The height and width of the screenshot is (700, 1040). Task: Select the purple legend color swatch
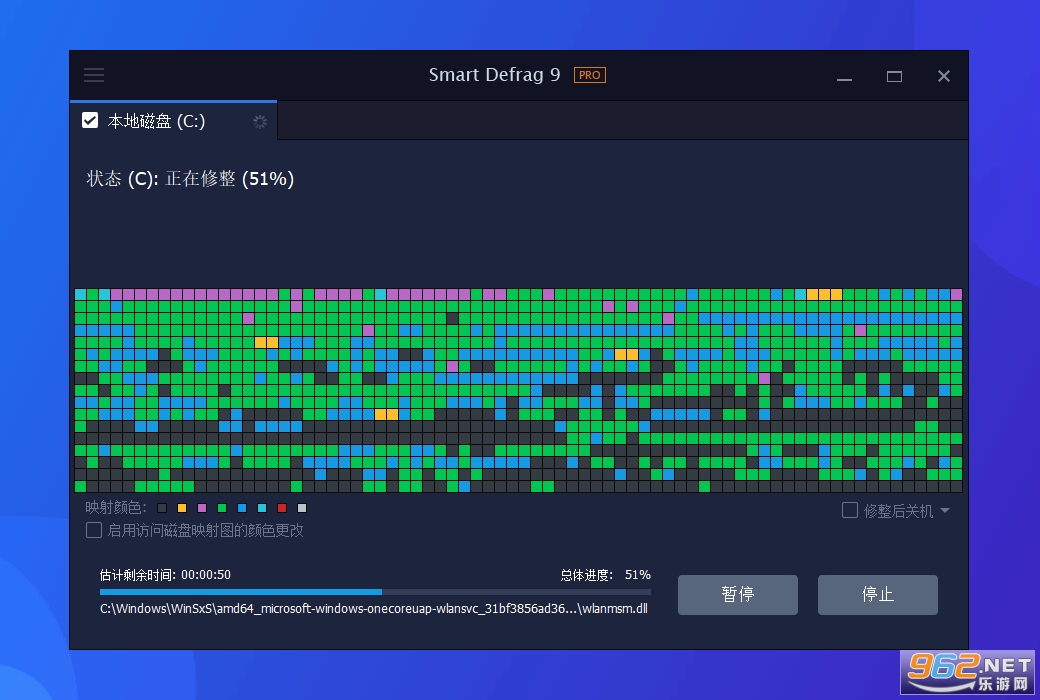(202, 508)
